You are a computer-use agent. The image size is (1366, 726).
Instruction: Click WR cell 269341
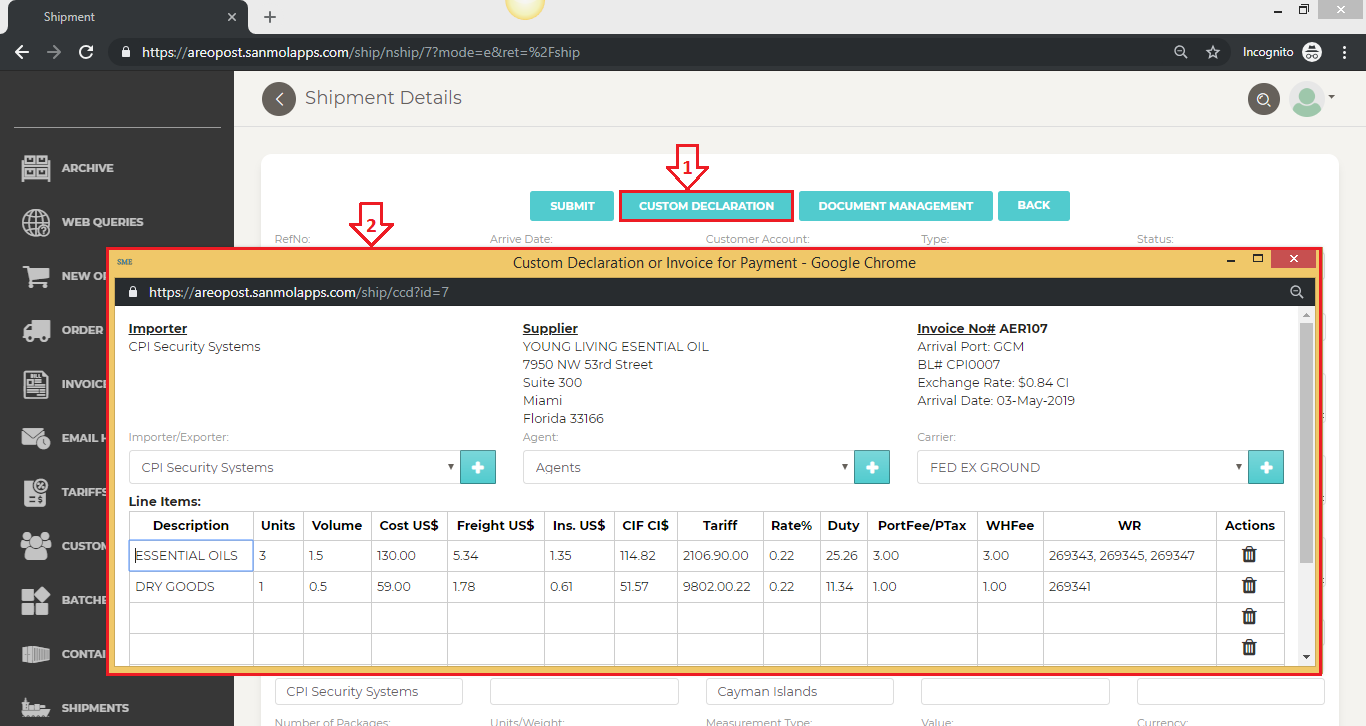pyautogui.click(x=1130, y=587)
